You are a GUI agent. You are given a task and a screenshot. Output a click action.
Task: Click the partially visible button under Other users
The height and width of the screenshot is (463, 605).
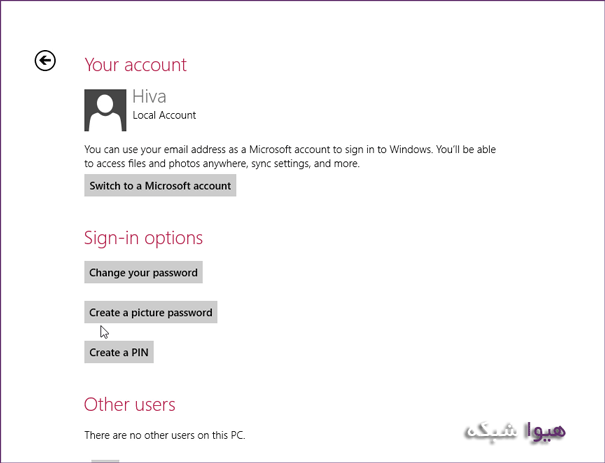pos(105,460)
